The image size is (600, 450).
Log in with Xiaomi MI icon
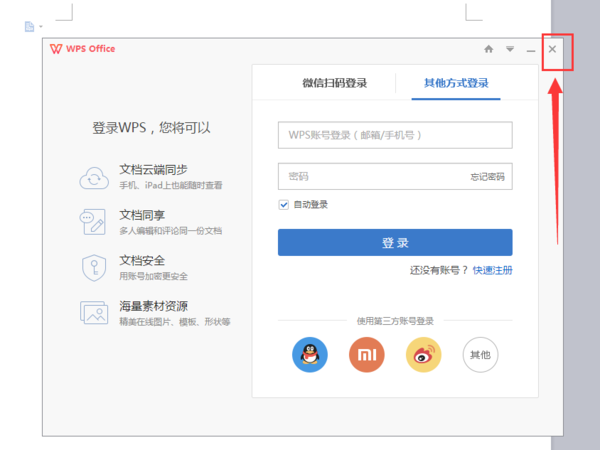click(367, 355)
